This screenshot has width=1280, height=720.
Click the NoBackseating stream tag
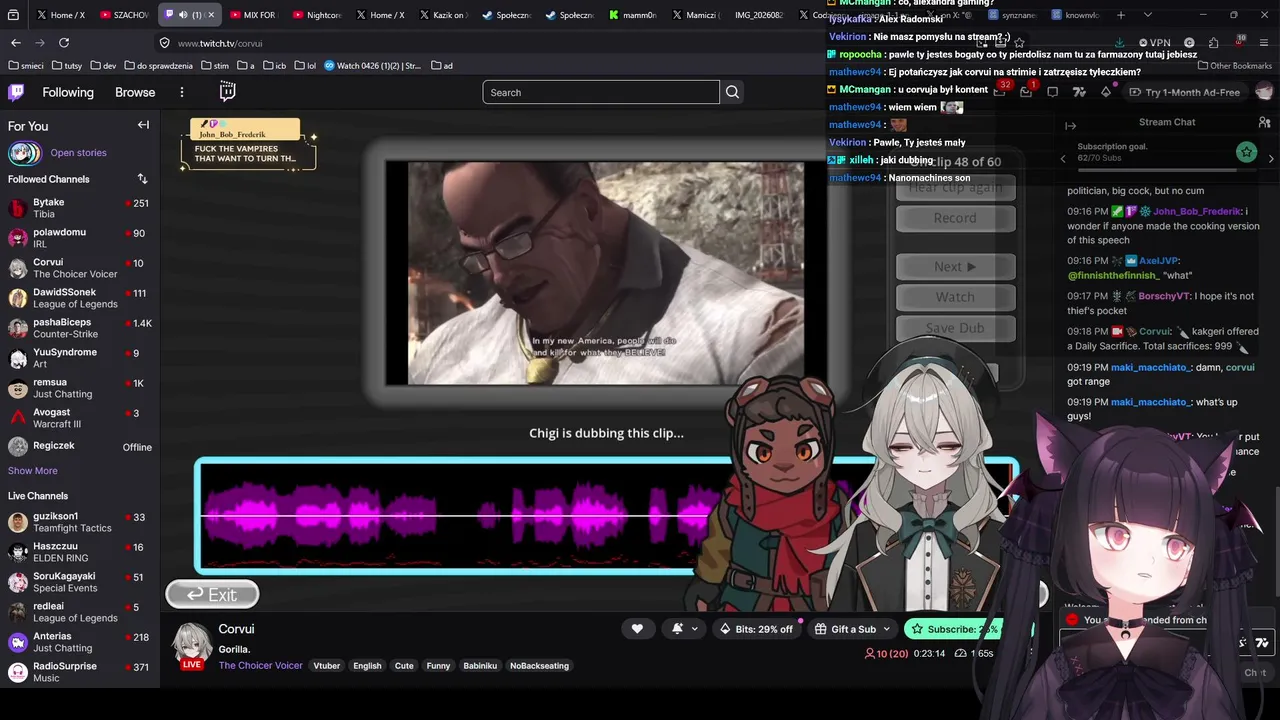point(539,666)
